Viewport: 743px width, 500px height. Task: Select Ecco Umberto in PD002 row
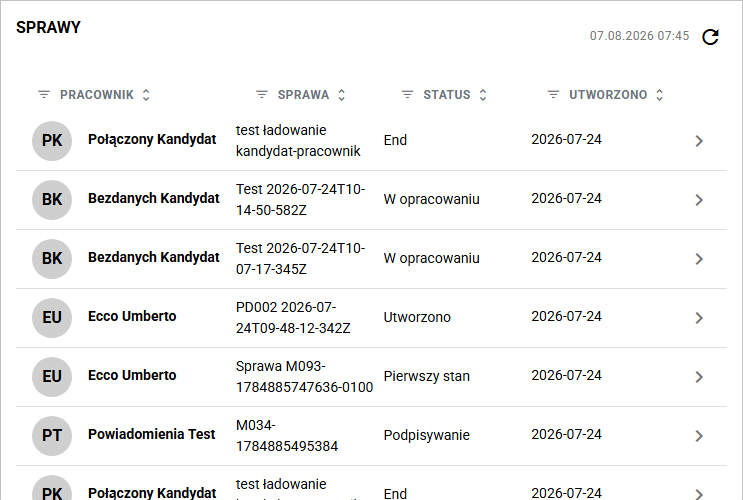point(132,316)
